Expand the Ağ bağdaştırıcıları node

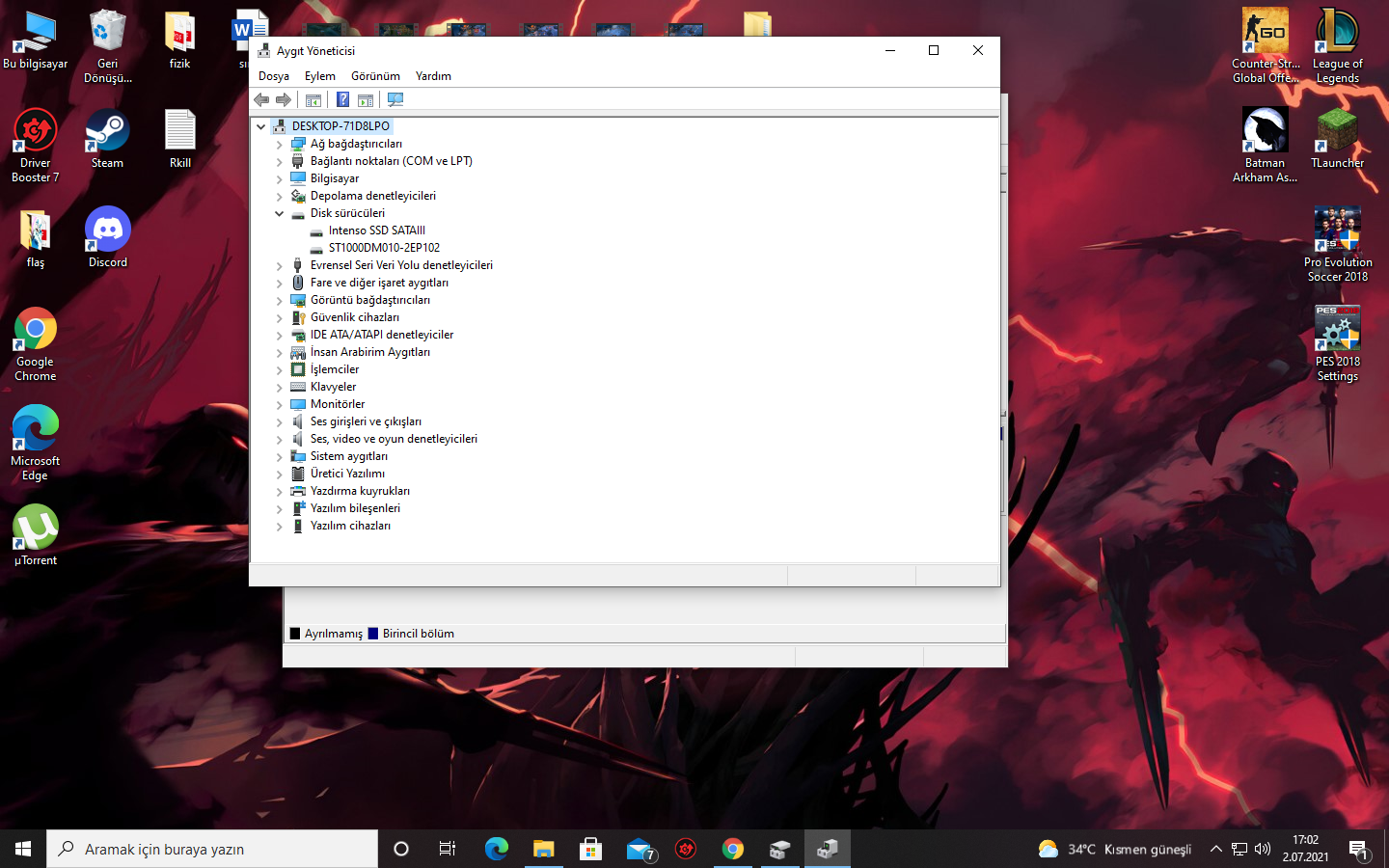pos(280,145)
